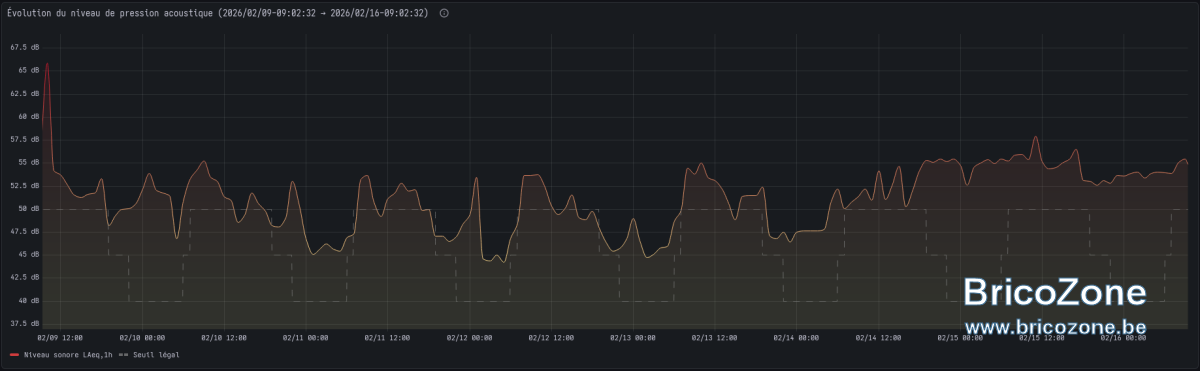Screen dimensions: 1200x371
Task: Toggle the 'Niveau sonore LAeq,1h' legend series
Action: click(x=67, y=354)
